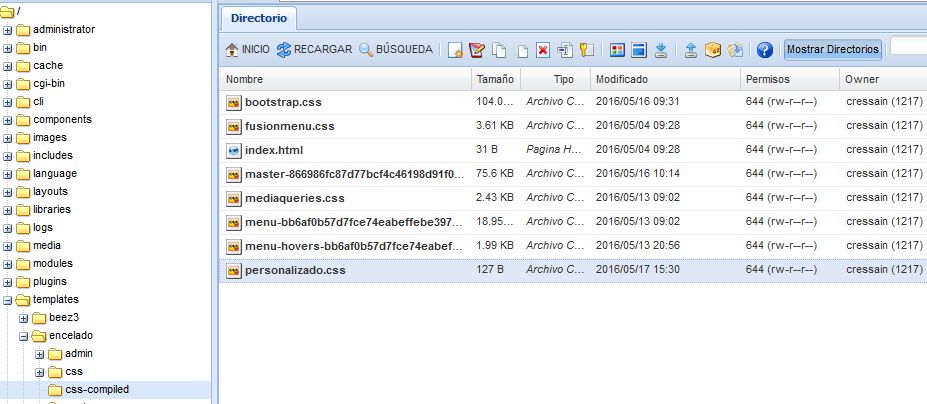
Task: Select the bootstrap.css file
Action: pos(283,102)
